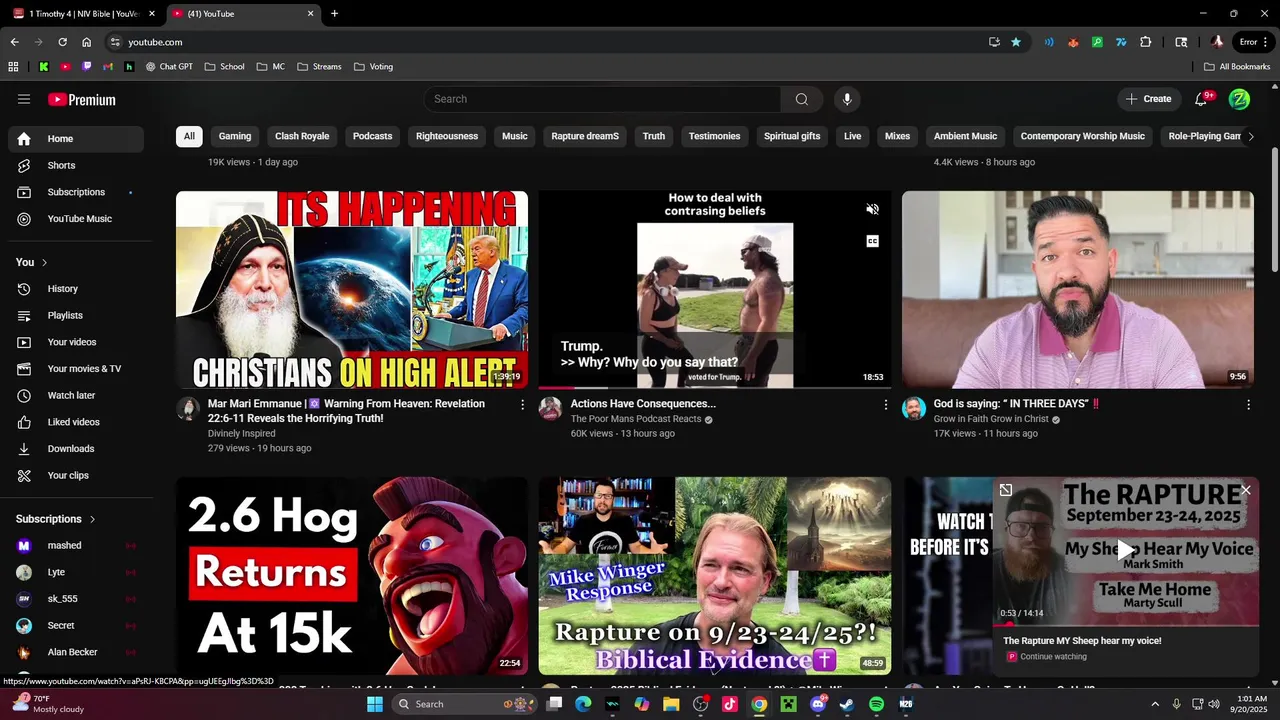The height and width of the screenshot is (720, 1280).
Task: Open Home in sidebar
Action: pyautogui.click(x=76, y=139)
